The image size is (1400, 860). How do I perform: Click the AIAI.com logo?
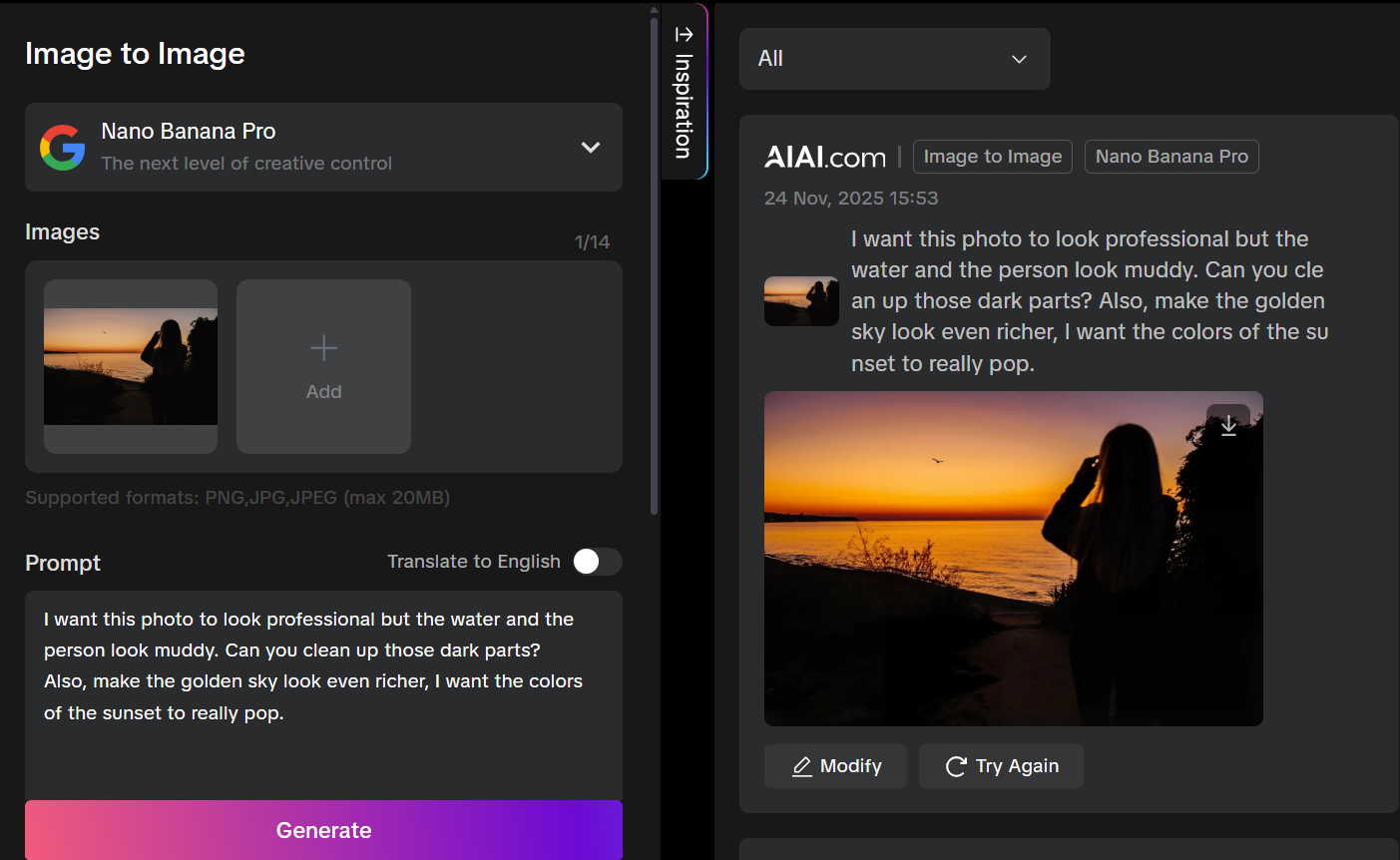click(x=824, y=157)
